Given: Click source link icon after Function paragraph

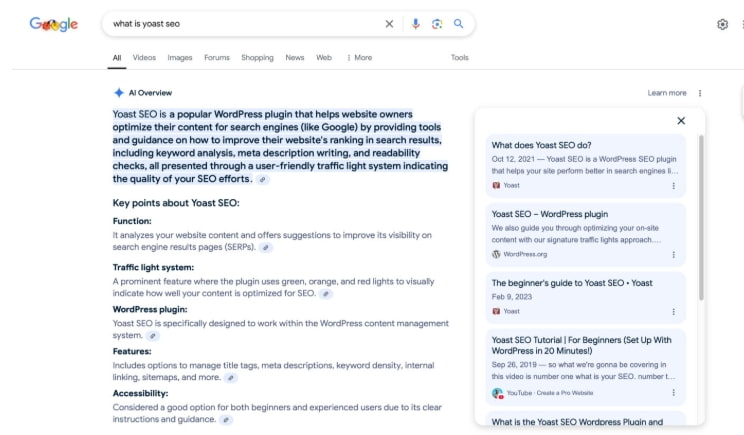Looking at the screenshot, I should 266,247.
